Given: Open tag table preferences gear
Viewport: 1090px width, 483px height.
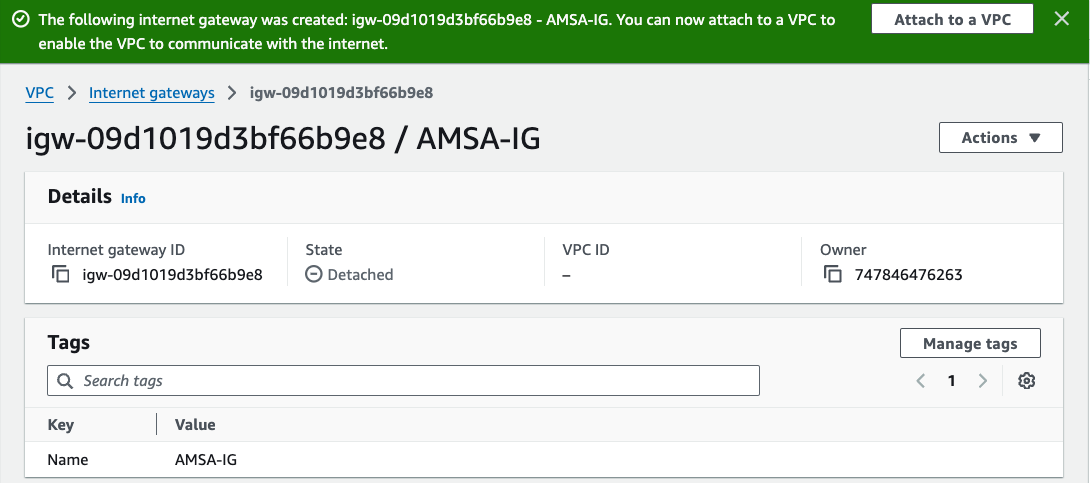Looking at the screenshot, I should coord(1026,381).
